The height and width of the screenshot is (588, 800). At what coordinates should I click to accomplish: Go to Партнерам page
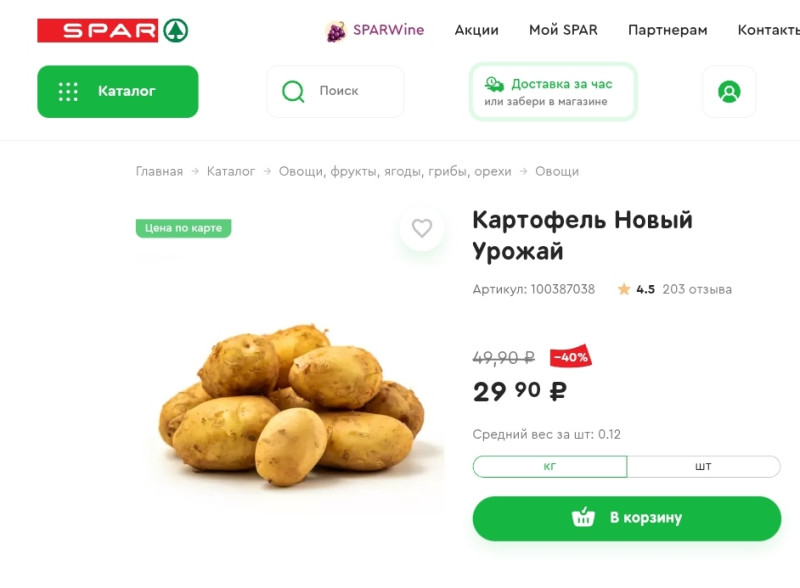(667, 31)
